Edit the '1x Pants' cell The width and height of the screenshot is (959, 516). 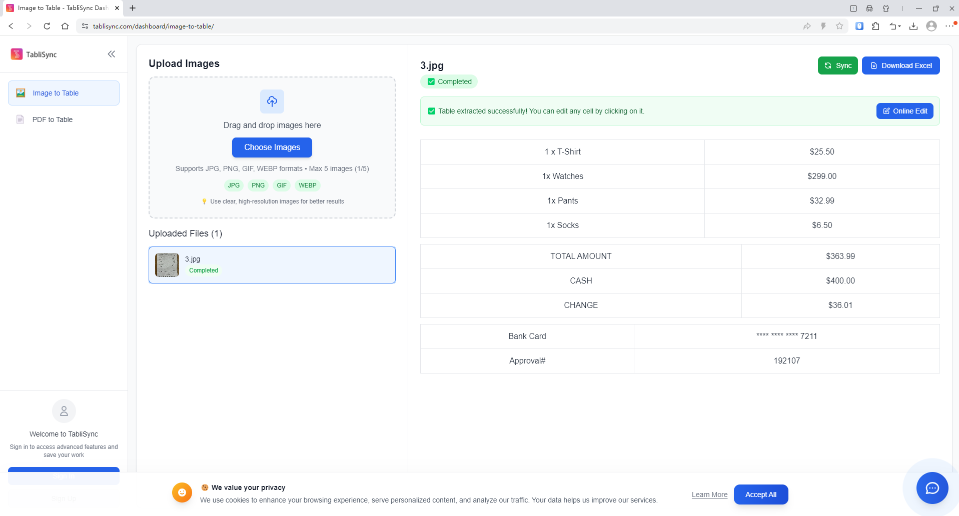tap(562, 201)
